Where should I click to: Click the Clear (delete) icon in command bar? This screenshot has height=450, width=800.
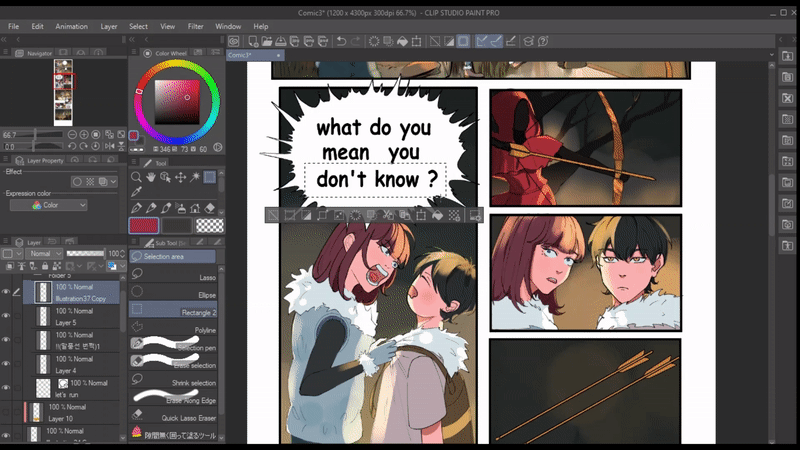coord(374,41)
